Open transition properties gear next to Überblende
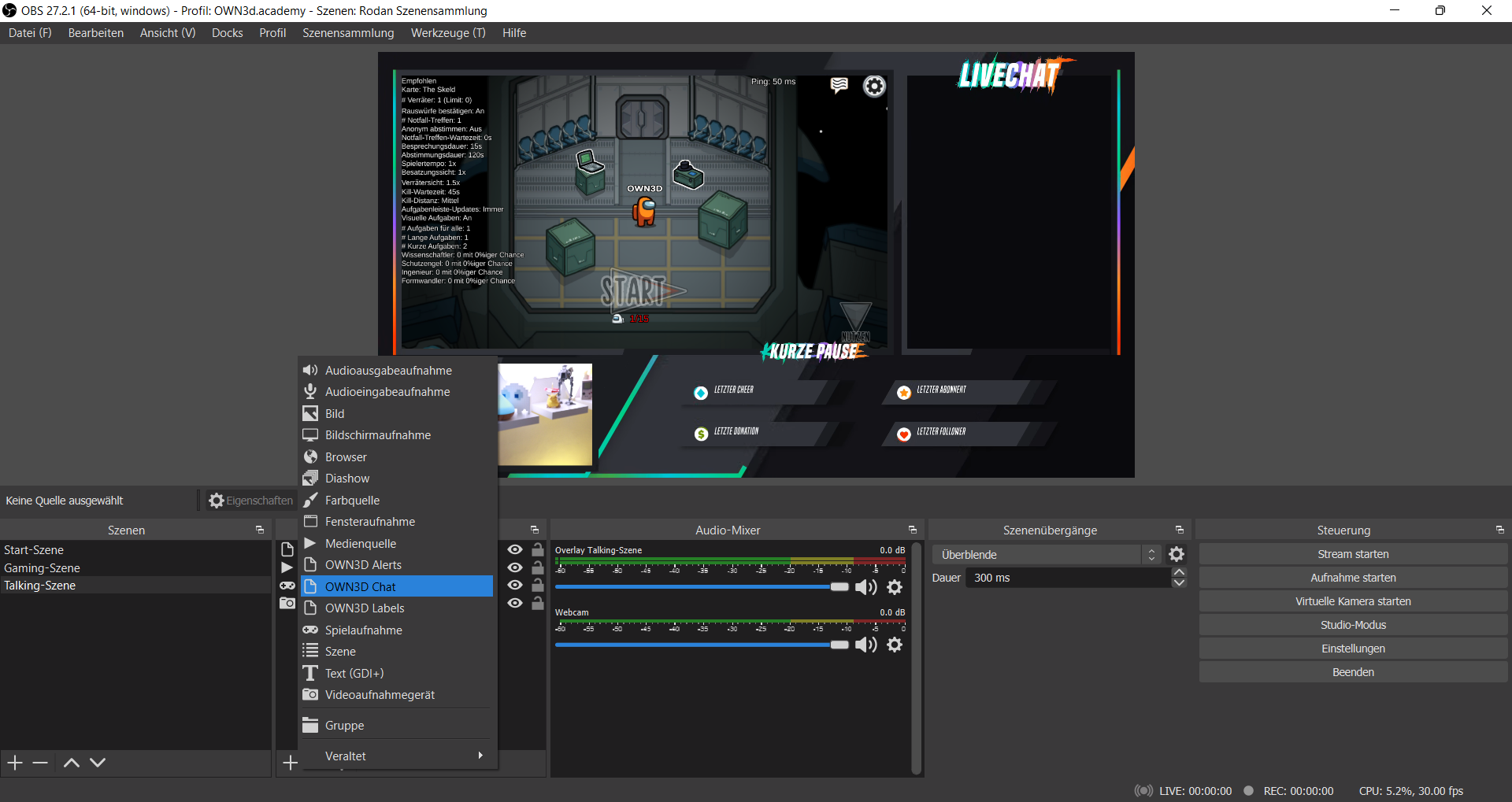Image resolution: width=1512 pixels, height=802 pixels. click(1177, 554)
